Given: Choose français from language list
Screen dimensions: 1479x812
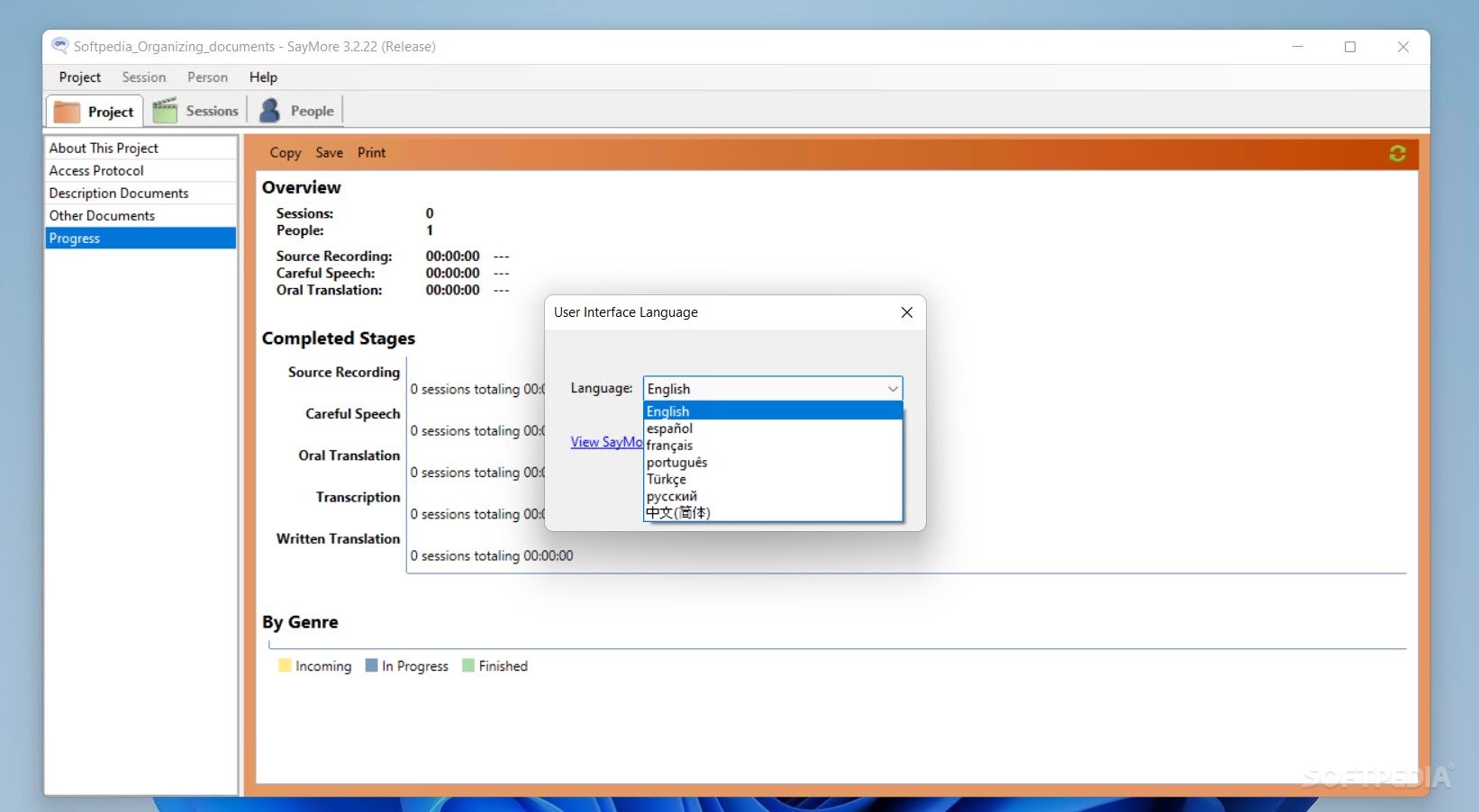Looking at the screenshot, I should 773,446.
